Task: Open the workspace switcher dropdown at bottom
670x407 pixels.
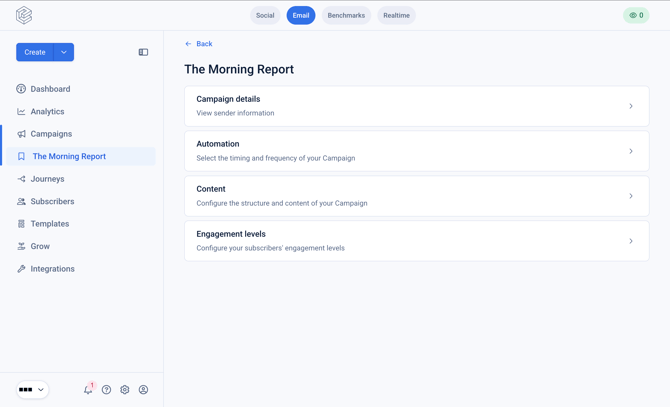Action: click(x=32, y=389)
